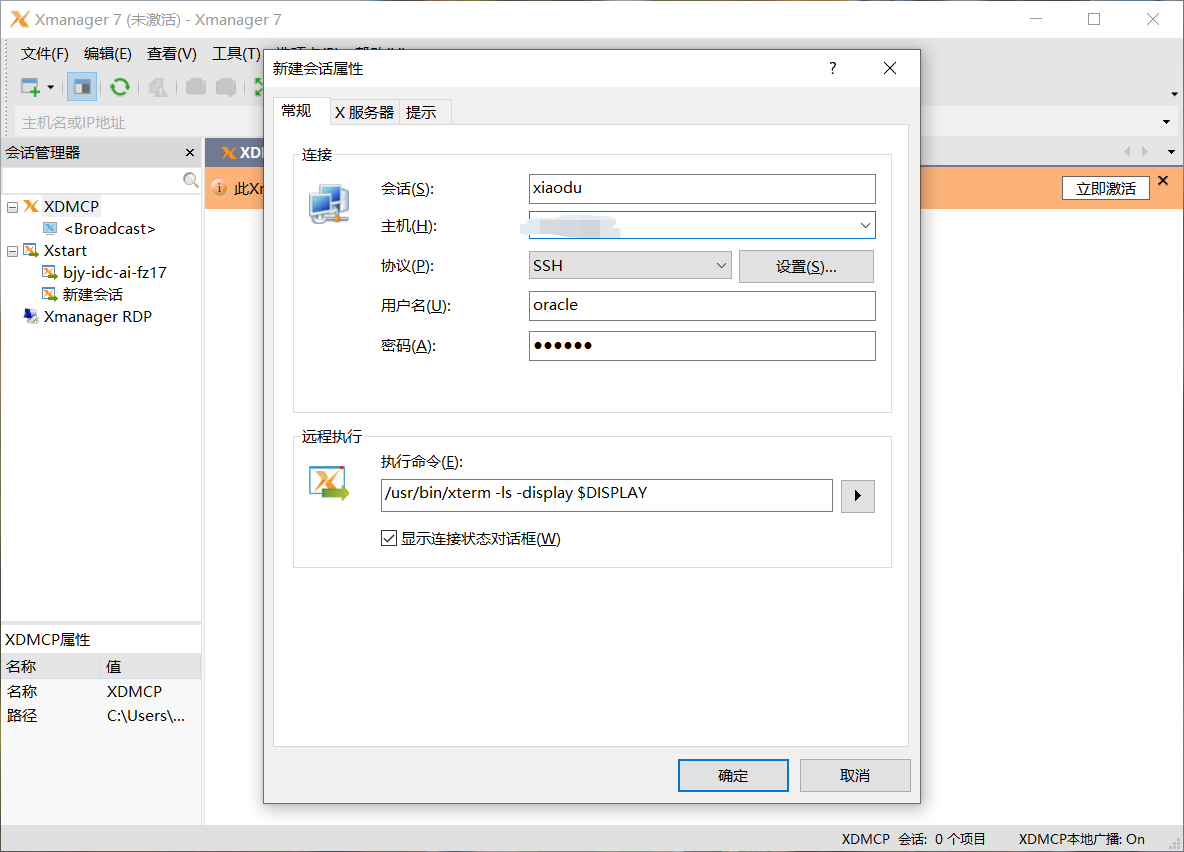This screenshot has width=1184, height=852.
Task: Click the C:\Users\... path value
Action: click(x=146, y=716)
